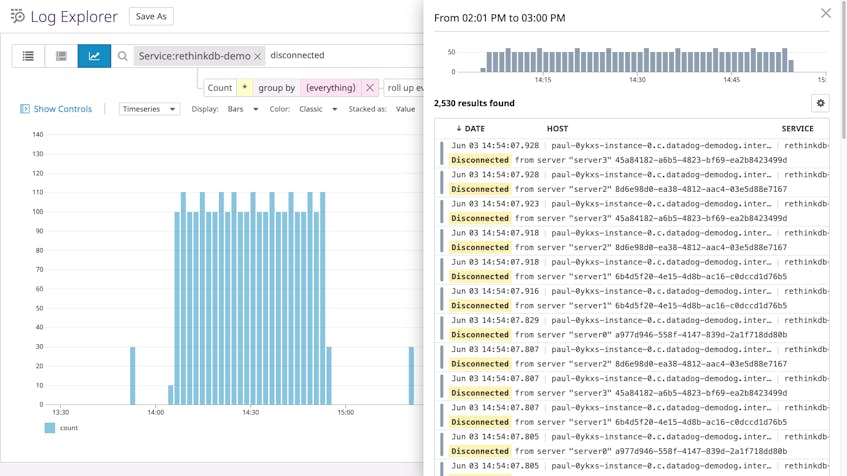Sort by the DATE column header
Screen dimensions: 847x476
pyautogui.click(x=470, y=129)
